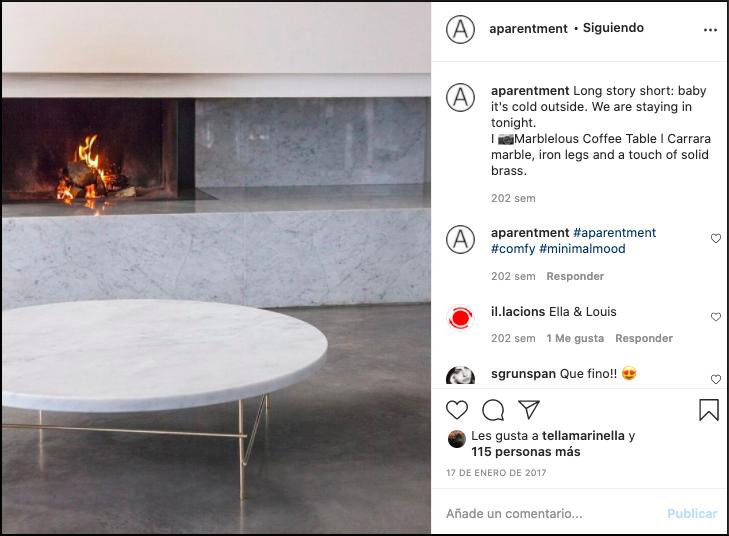The height and width of the screenshot is (536, 729).
Task: Open the il.lacions red avatar
Action: [460, 318]
